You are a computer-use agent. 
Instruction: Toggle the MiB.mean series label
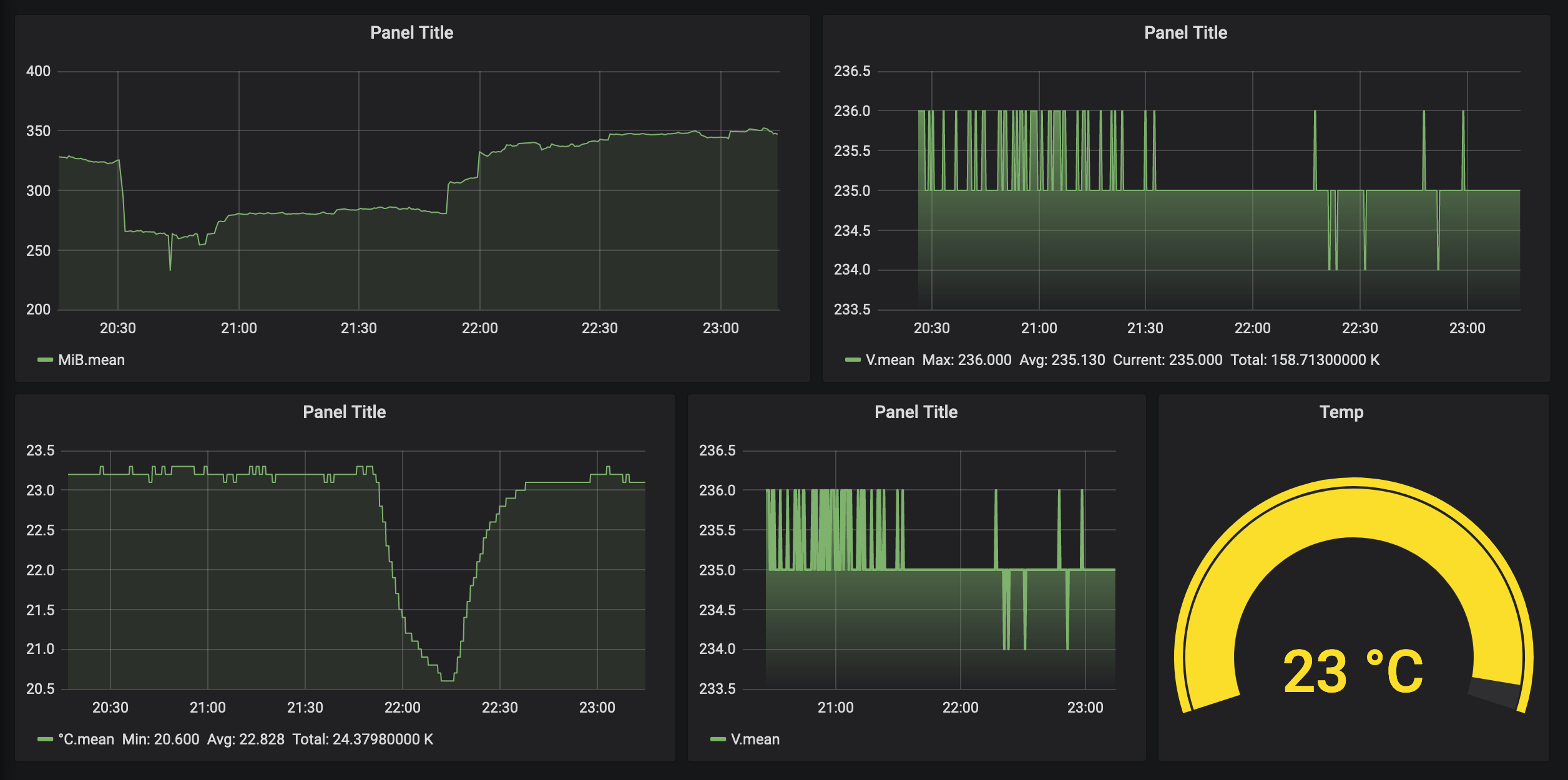pyautogui.click(x=91, y=360)
